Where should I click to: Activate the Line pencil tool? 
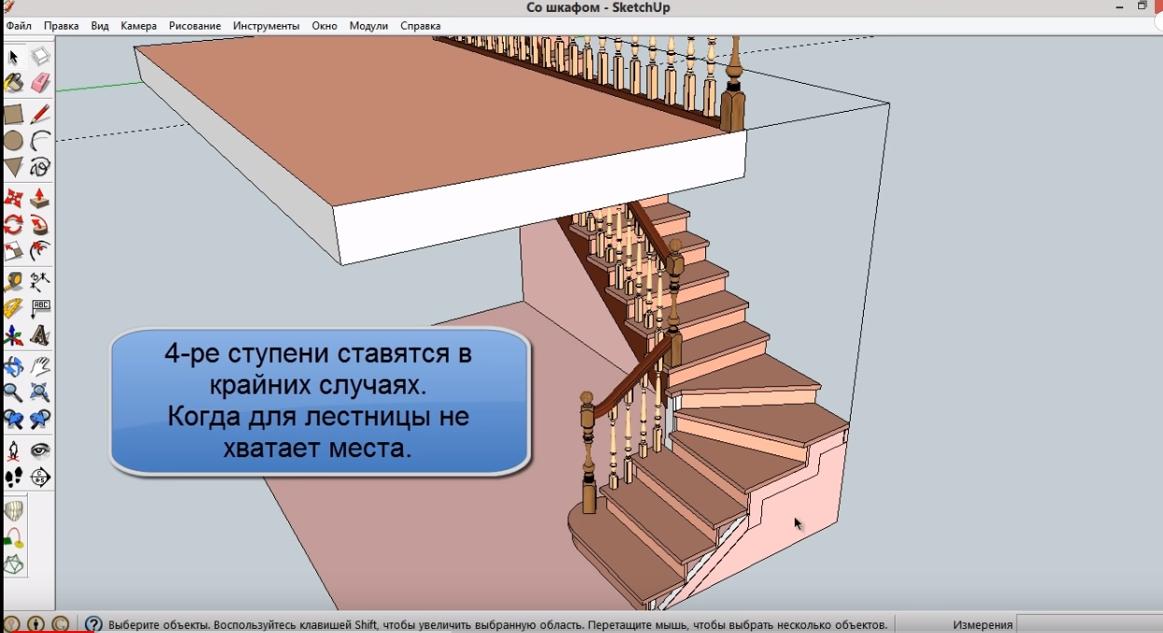tap(40, 114)
